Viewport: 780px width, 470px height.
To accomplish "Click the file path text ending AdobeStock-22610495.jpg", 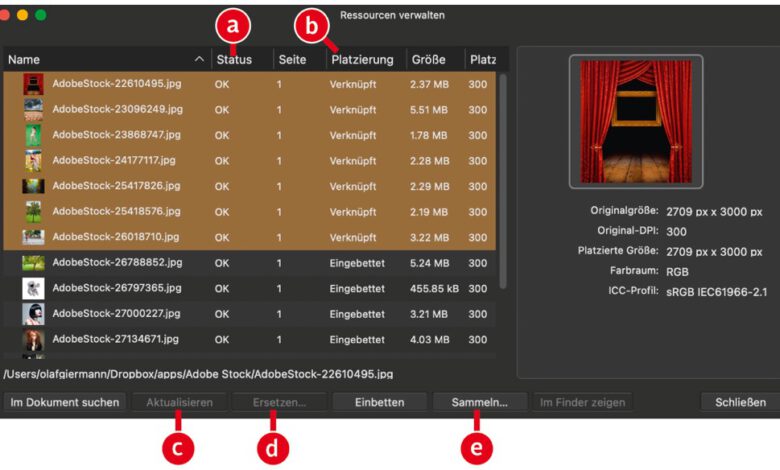I will [198, 374].
